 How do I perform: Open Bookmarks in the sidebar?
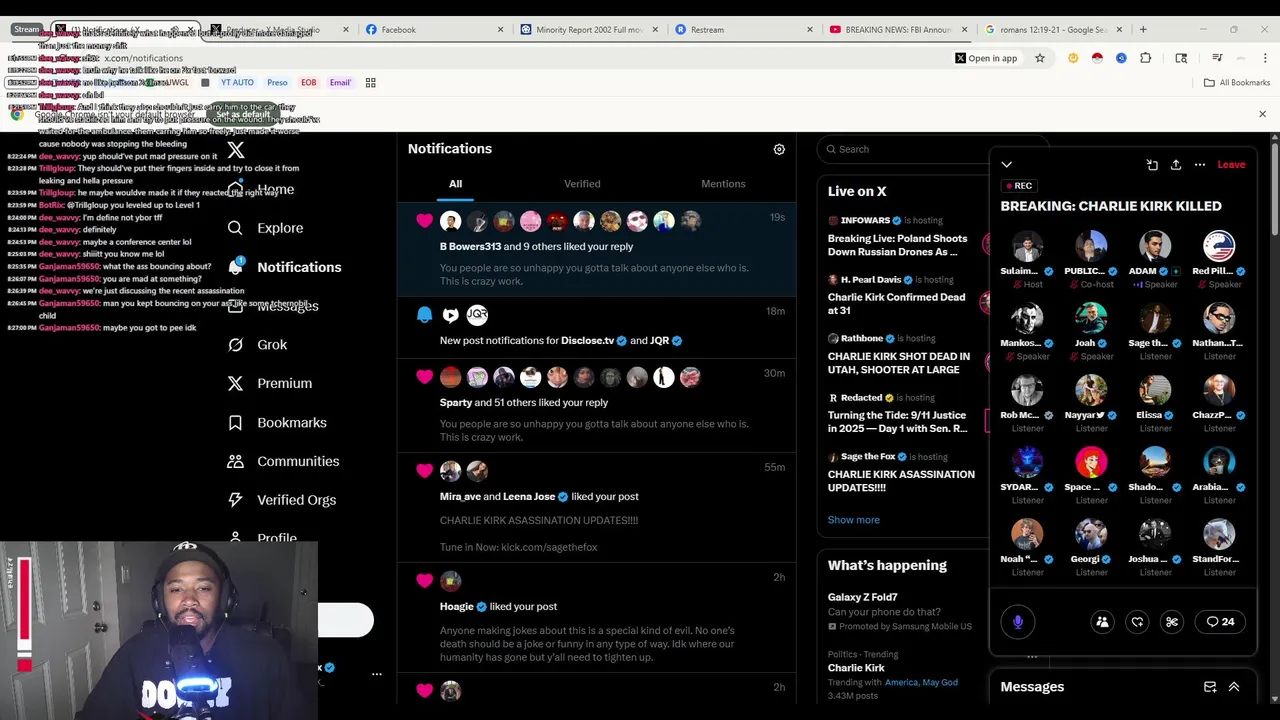[x=277, y=422]
